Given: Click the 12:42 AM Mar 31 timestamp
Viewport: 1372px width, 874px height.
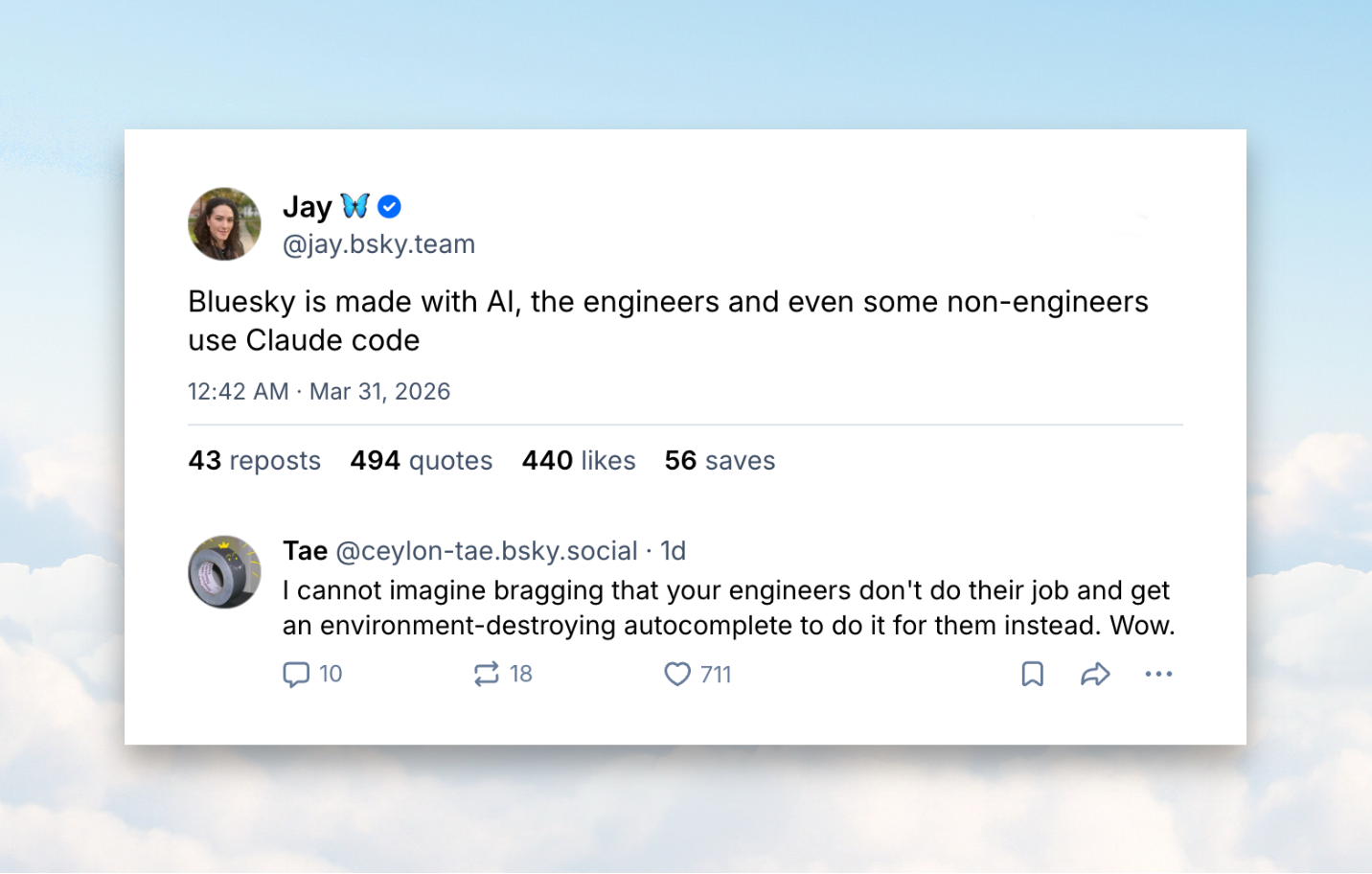Looking at the screenshot, I should point(319,392).
